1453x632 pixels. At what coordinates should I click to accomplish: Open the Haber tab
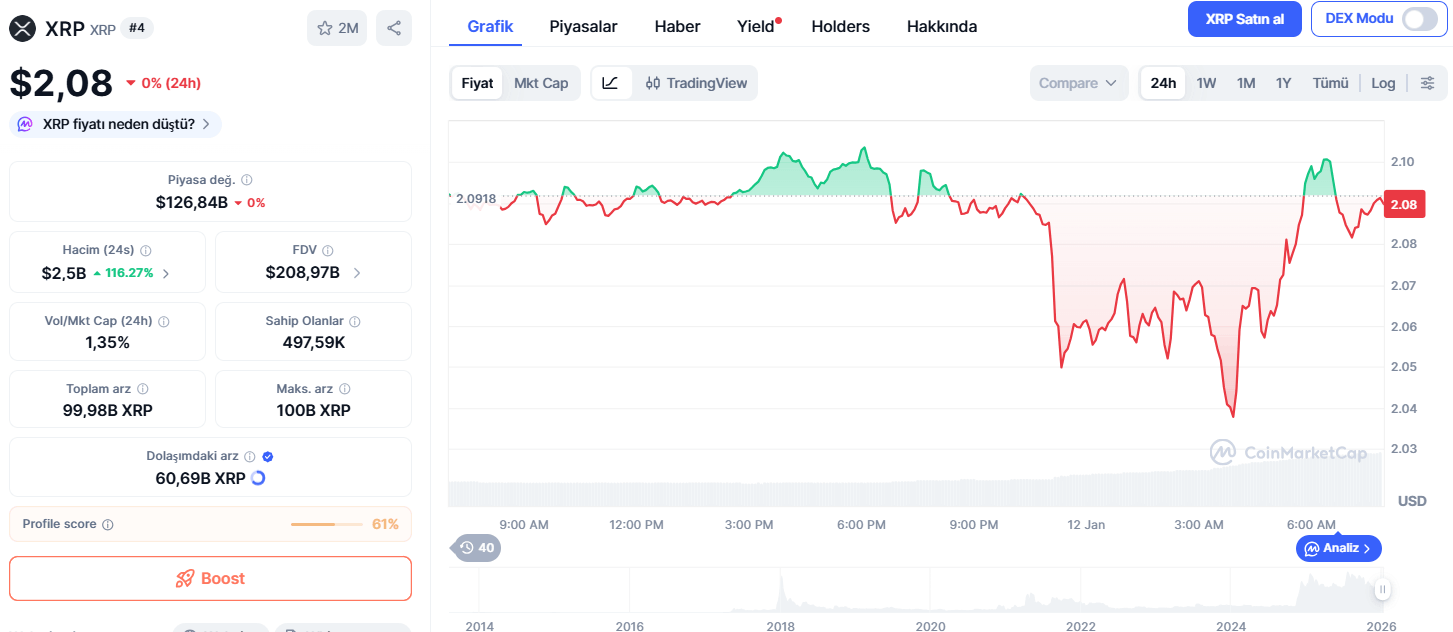coord(677,26)
